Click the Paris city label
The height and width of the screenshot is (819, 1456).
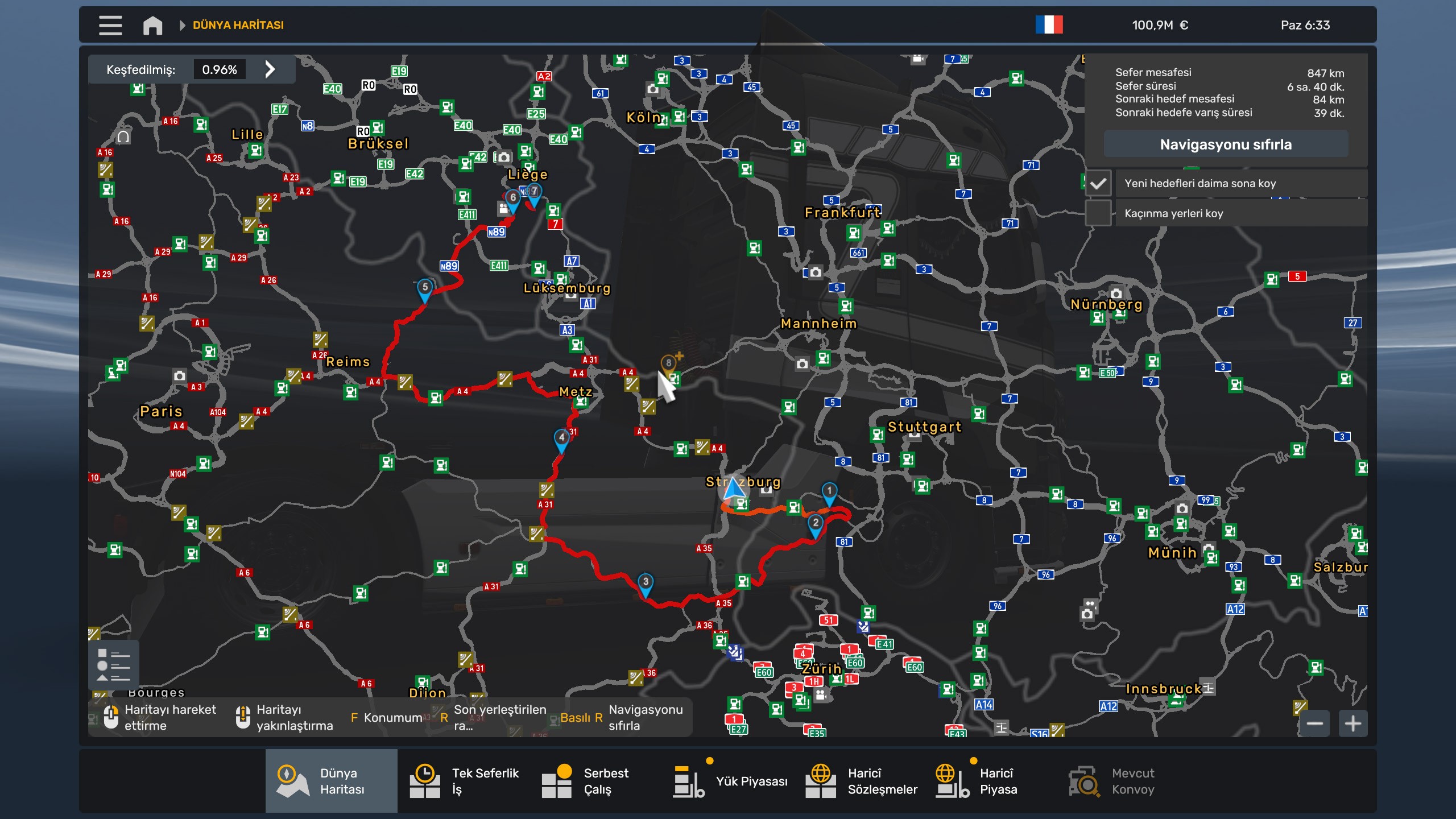[x=162, y=411]
